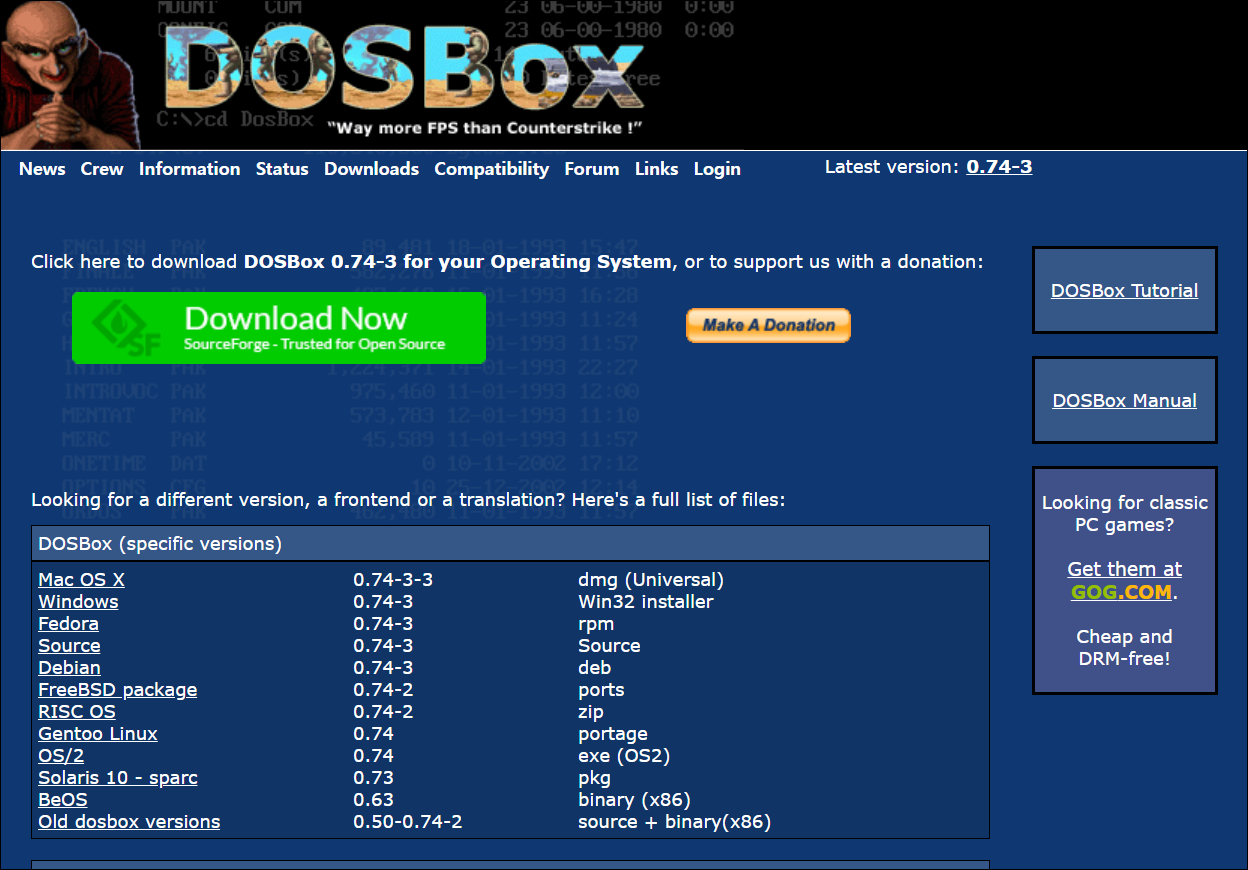The height and width of the screenshot is (870, 1248).
Task: Click the 0.63 version text
Action: pyautogui.click(x=374, y=800)
